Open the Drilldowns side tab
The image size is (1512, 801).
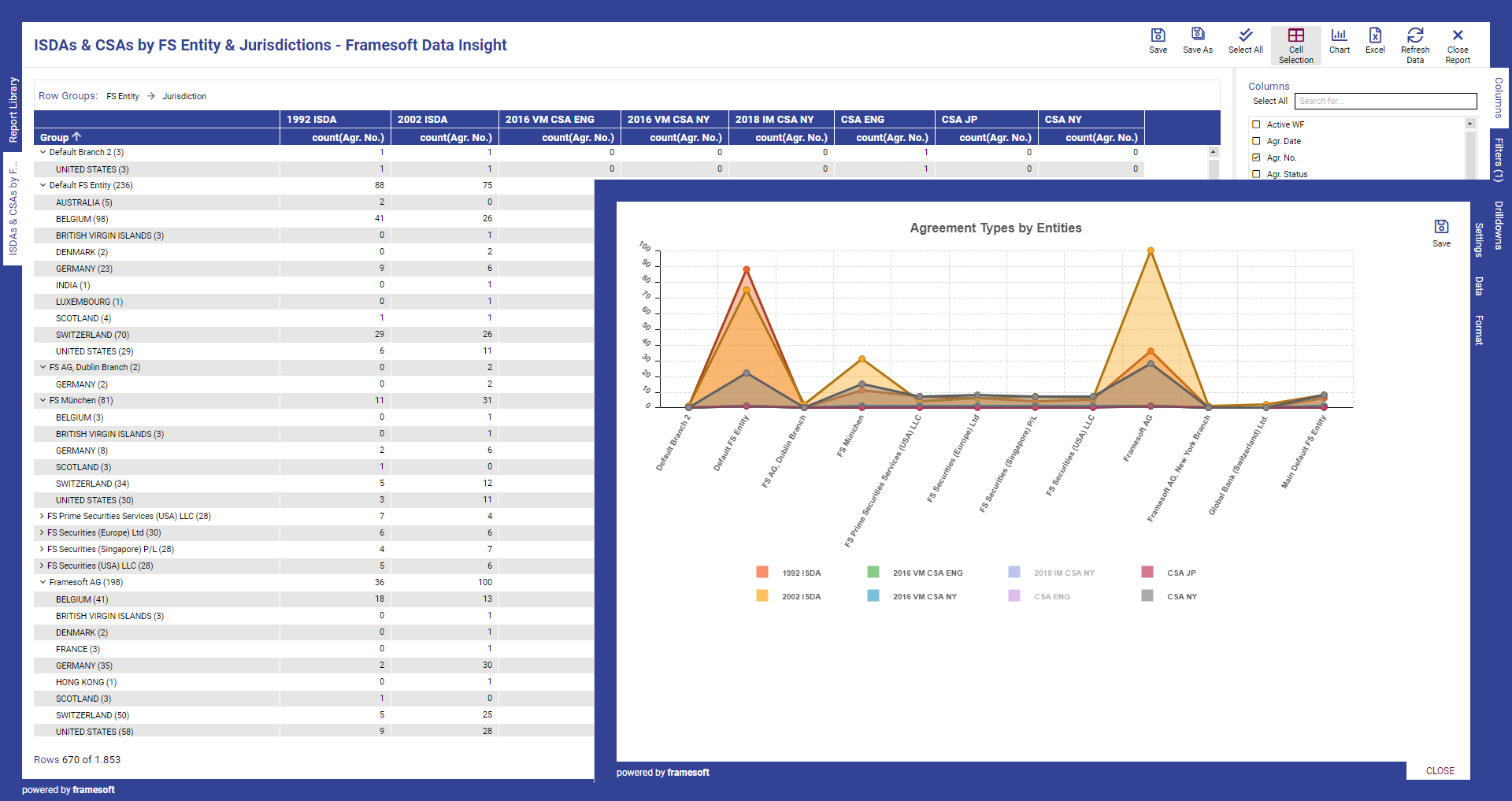pos(1499,225)
